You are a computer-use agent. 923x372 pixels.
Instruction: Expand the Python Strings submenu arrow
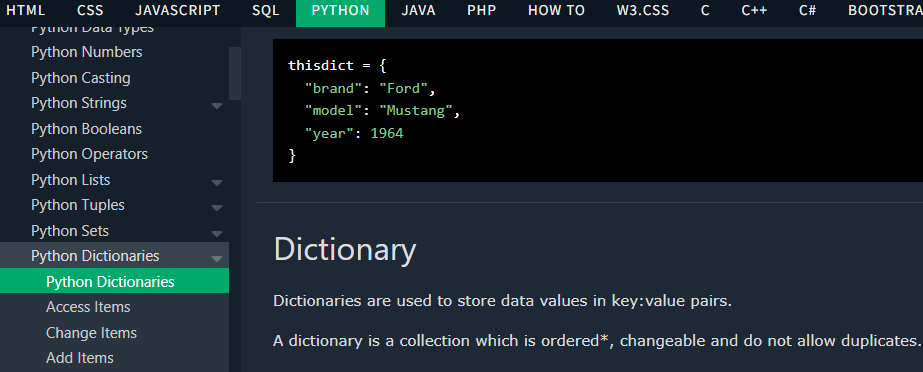pos(217,106)
